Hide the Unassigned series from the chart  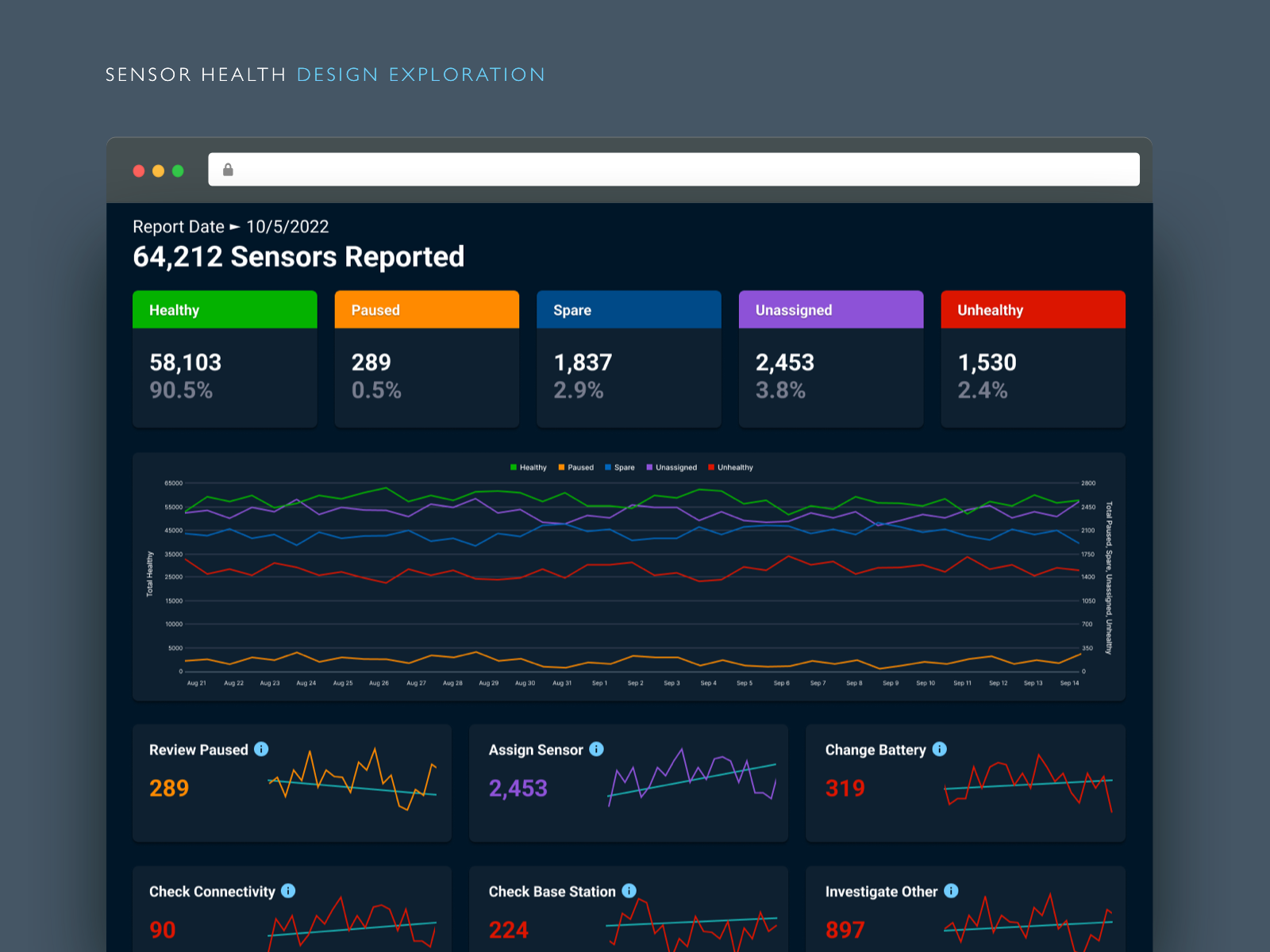[x=672, y=467]
